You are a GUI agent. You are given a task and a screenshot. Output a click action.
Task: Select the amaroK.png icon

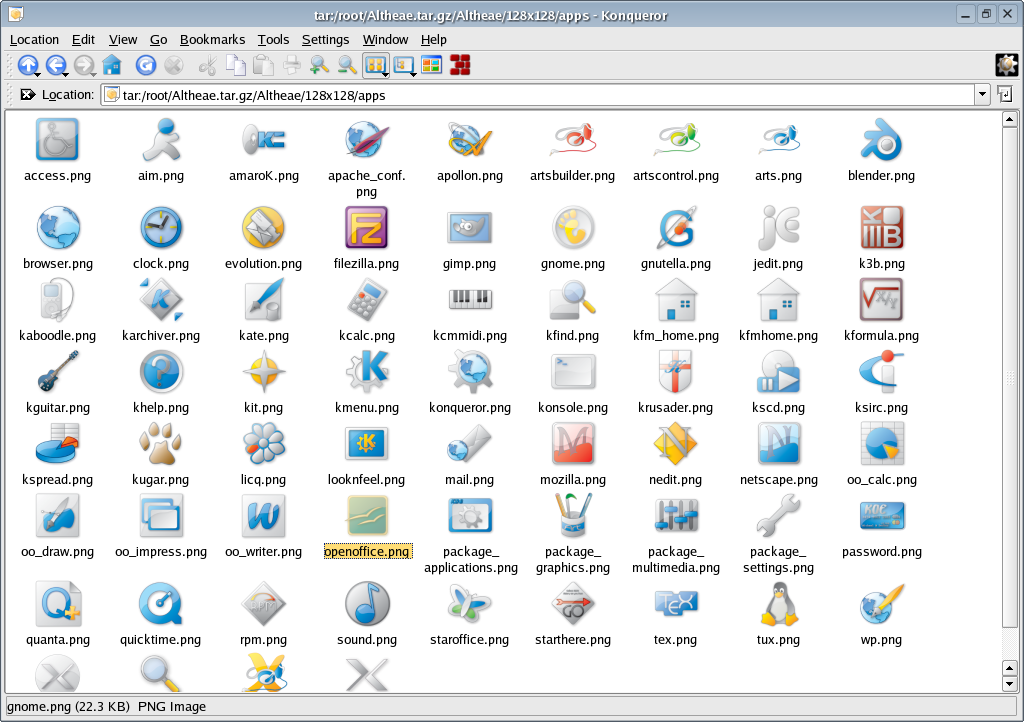click(264, 139)
